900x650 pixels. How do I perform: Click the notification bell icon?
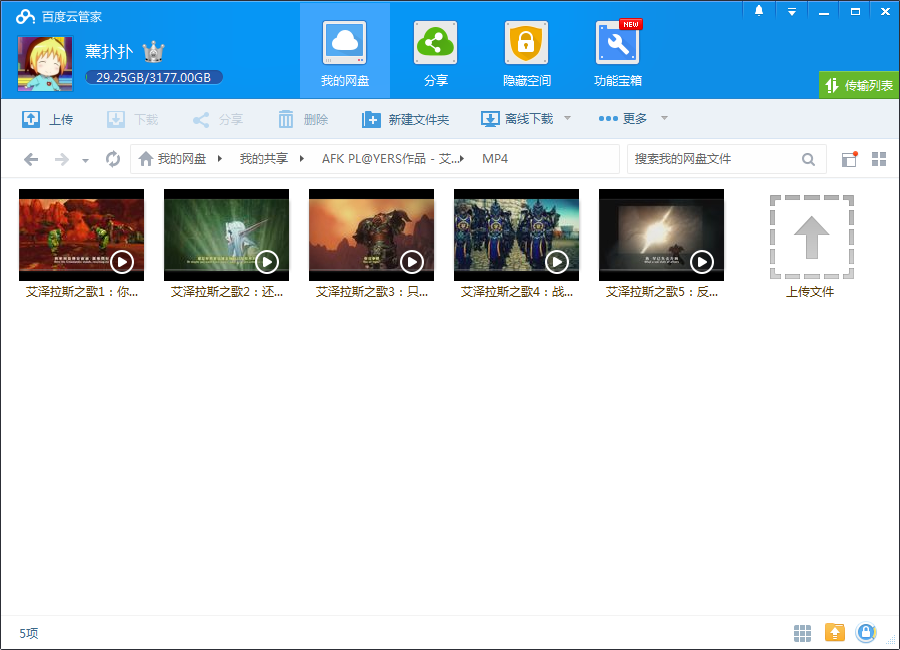(x=757, y=11)
